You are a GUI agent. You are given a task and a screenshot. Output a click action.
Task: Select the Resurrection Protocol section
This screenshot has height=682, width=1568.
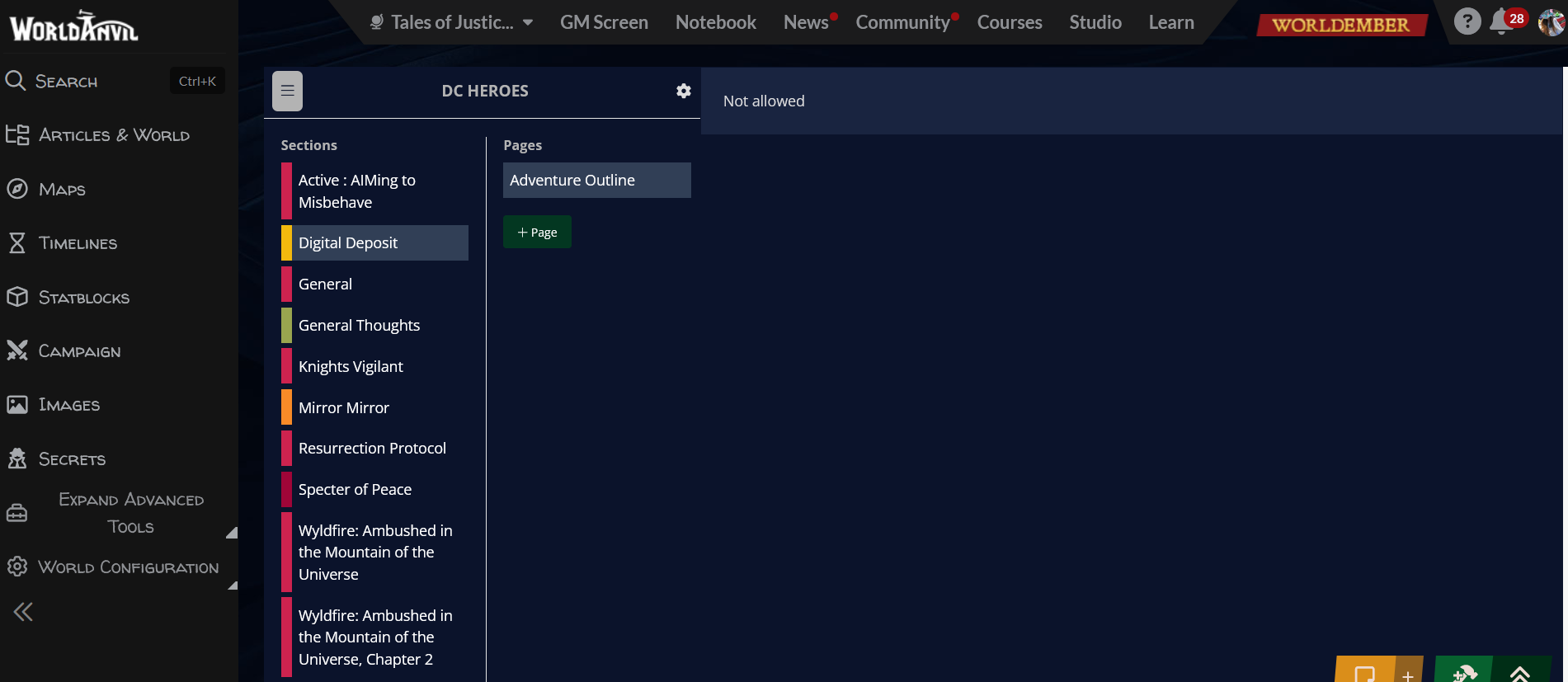(375, 448)
